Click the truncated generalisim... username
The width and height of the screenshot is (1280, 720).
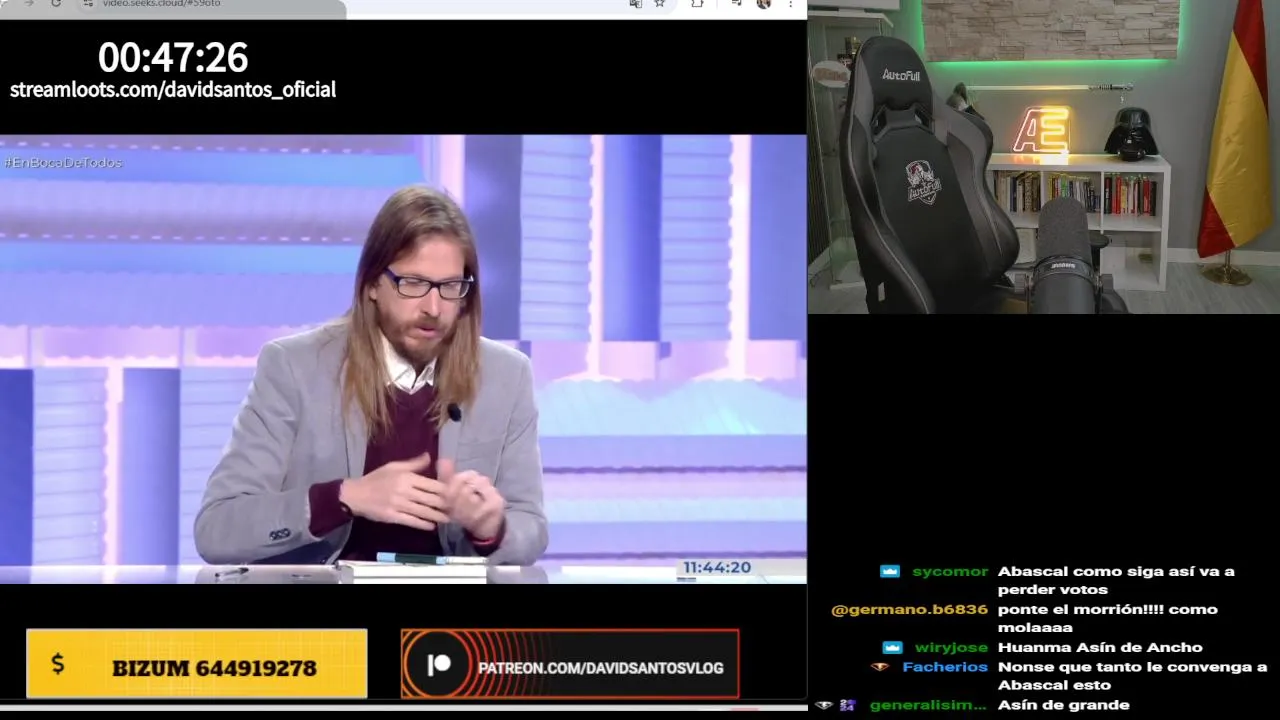coord(928,705)
